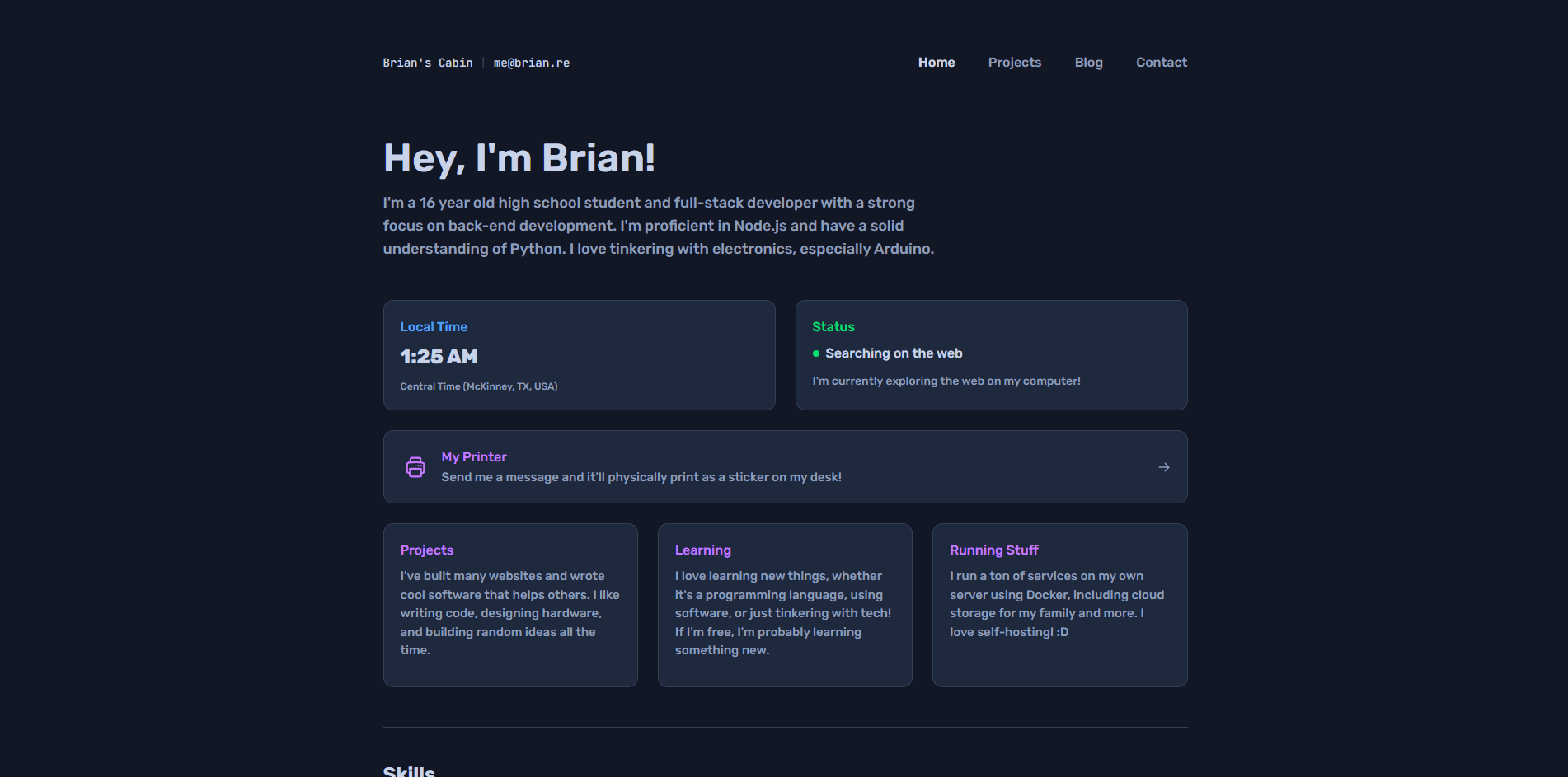Click the 'I love learning new things' description
The image size is (1568, 777).
click(x=783, y=613)
